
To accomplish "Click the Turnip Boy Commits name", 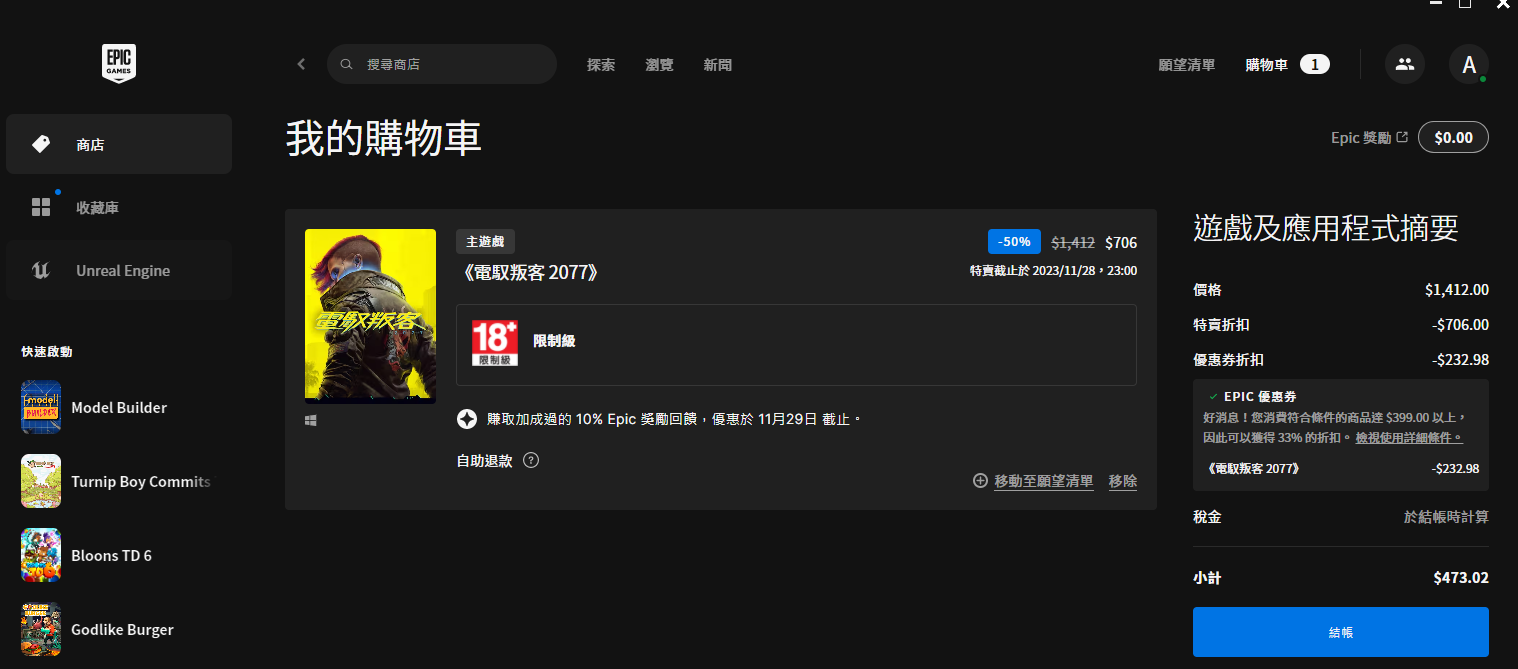I will pos(141,481).
